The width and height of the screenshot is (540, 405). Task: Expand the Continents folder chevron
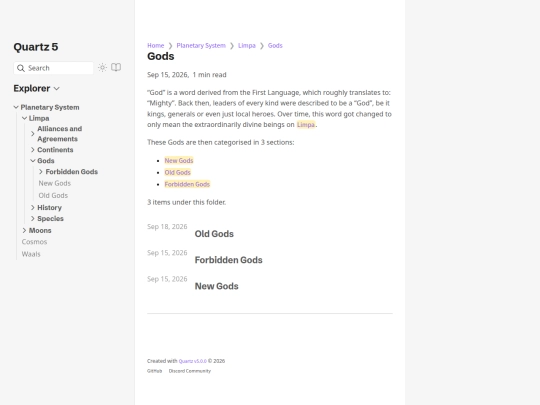pyautogui.click(x=33, y=149)
